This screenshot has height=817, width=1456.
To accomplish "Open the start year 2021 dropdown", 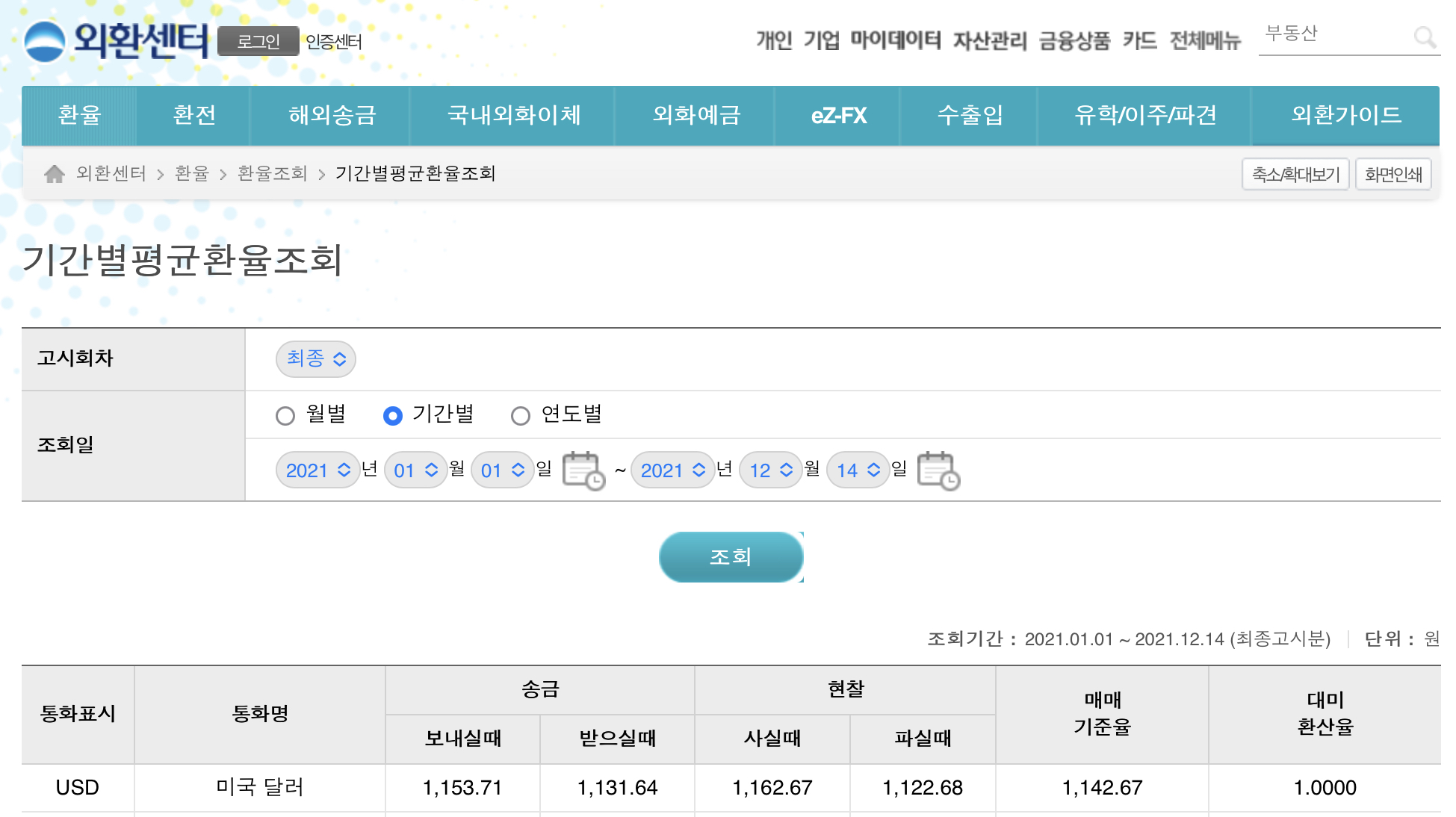I will pyautogui.click(x=317, y=470).
